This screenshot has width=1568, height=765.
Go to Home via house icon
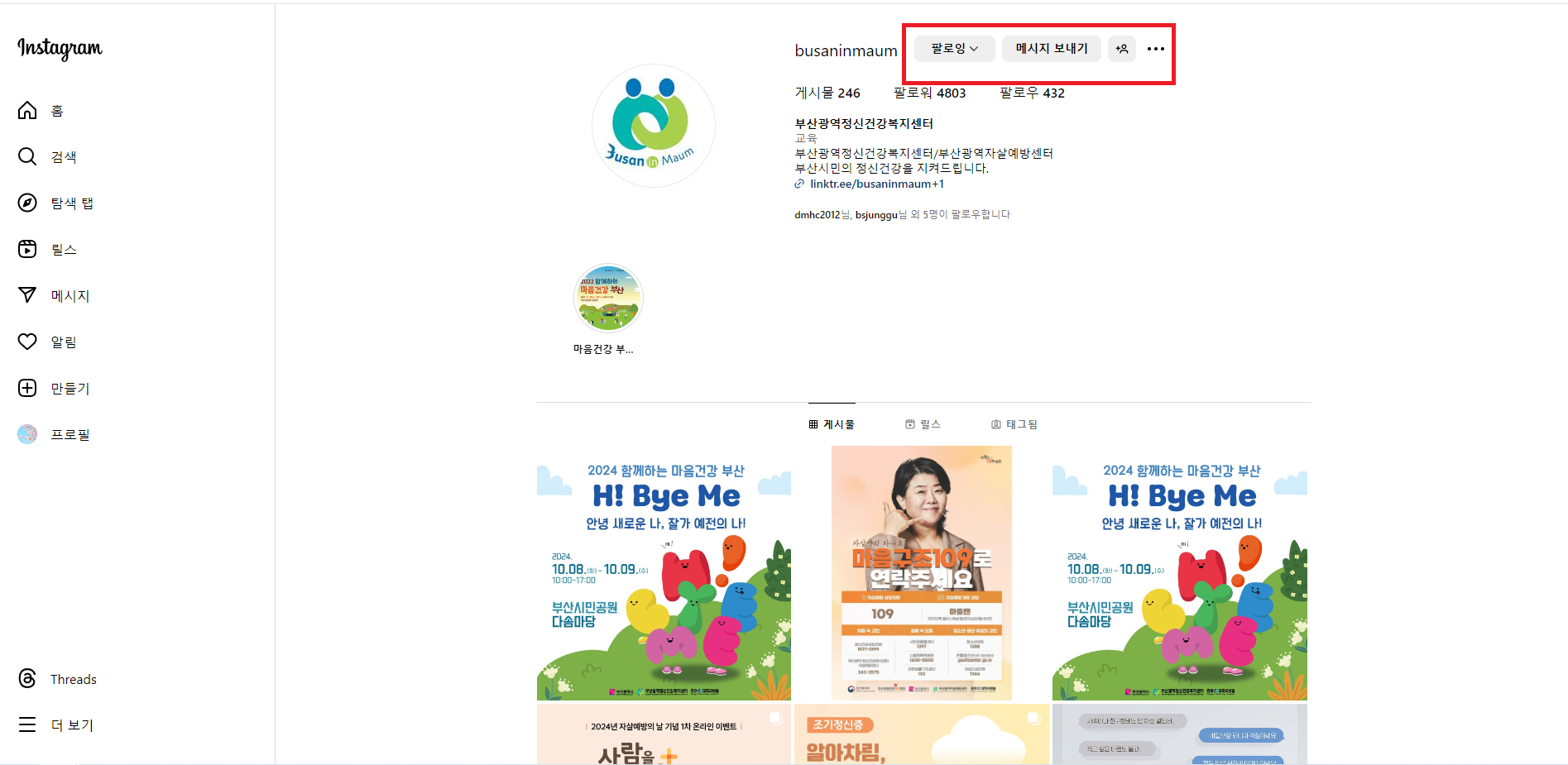(x=27, y=111)
